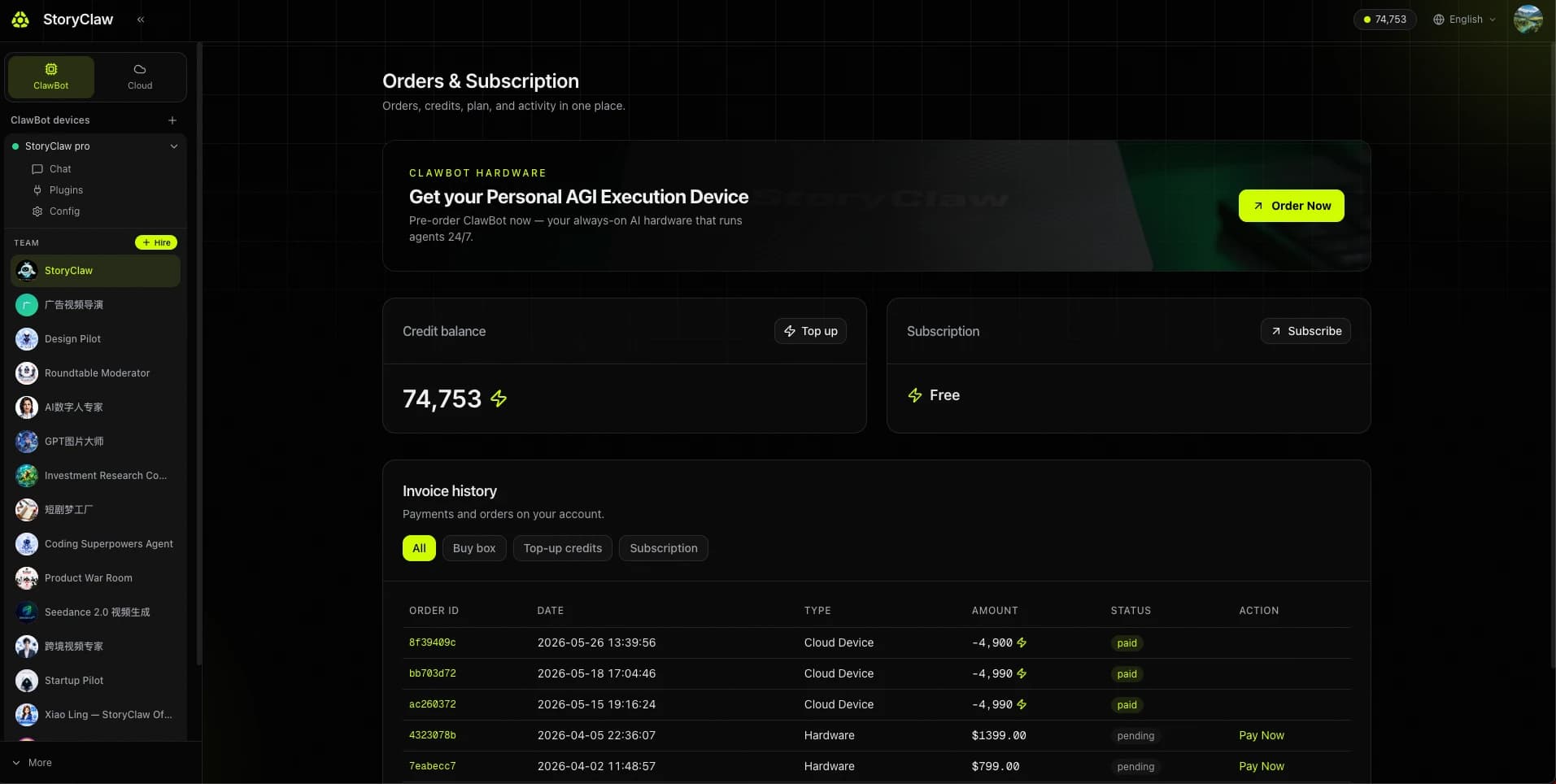Viewport: 1556px width, 784px height.
Task: Select the All invoice filter
Action: coord(419,548)
